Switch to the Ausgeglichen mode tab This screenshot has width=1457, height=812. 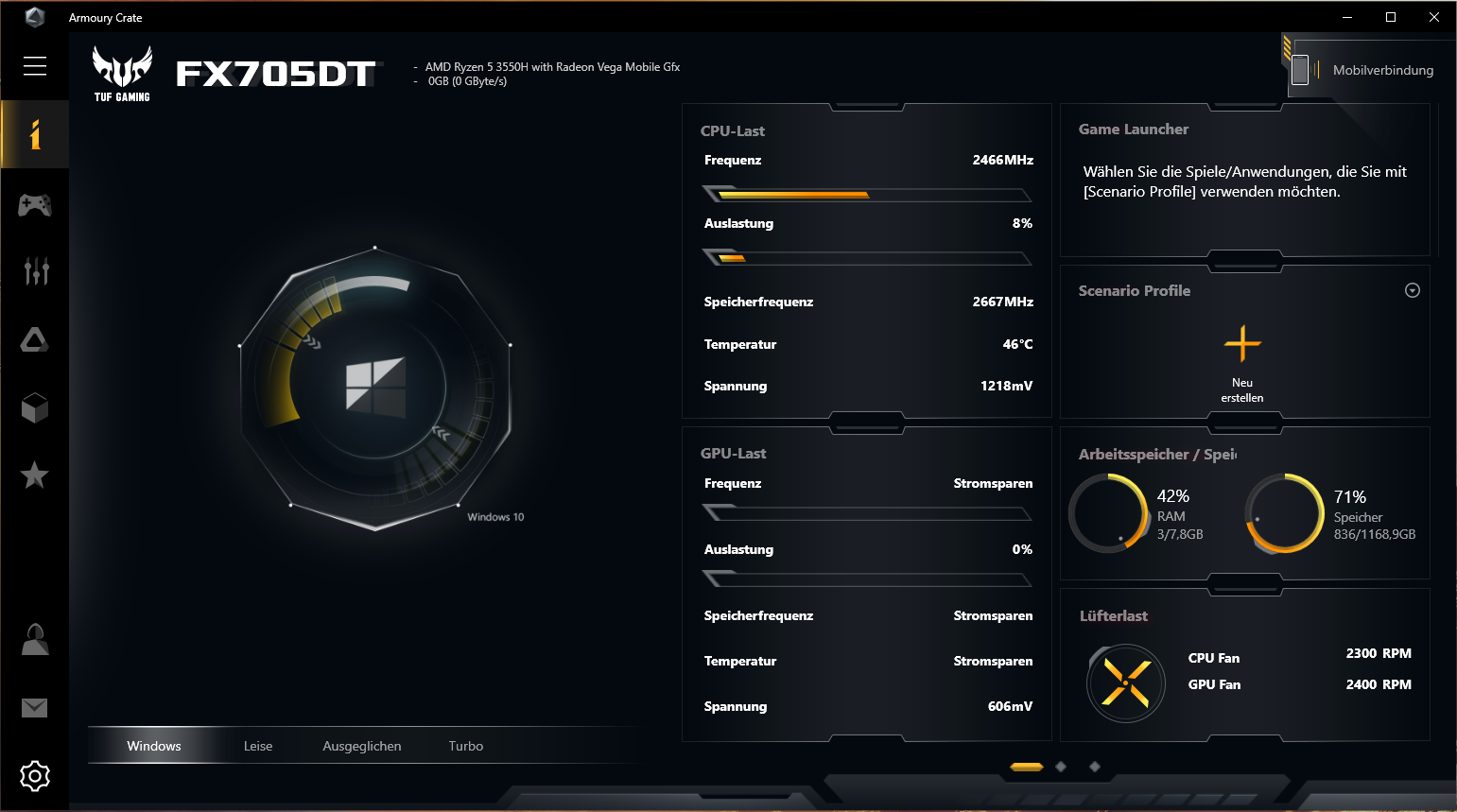[362, 746]
